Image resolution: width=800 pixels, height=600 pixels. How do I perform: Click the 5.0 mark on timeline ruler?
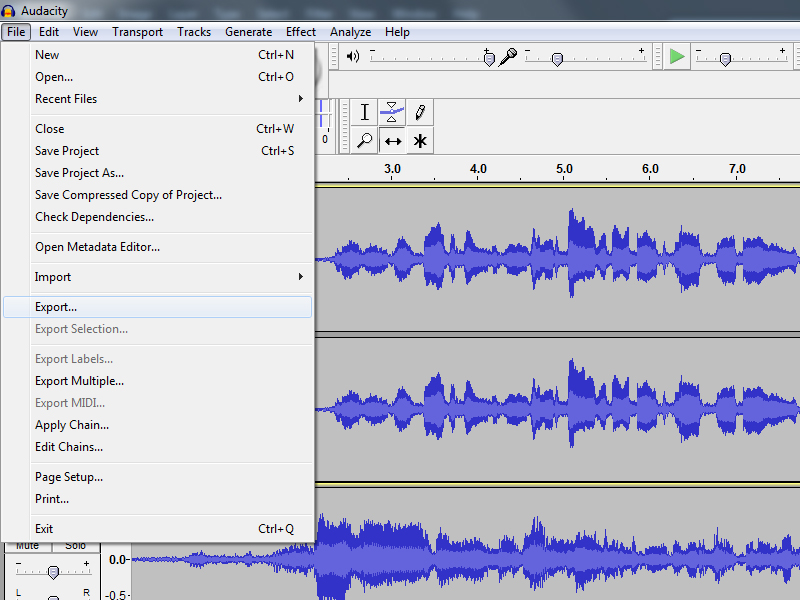coord(564,169)
